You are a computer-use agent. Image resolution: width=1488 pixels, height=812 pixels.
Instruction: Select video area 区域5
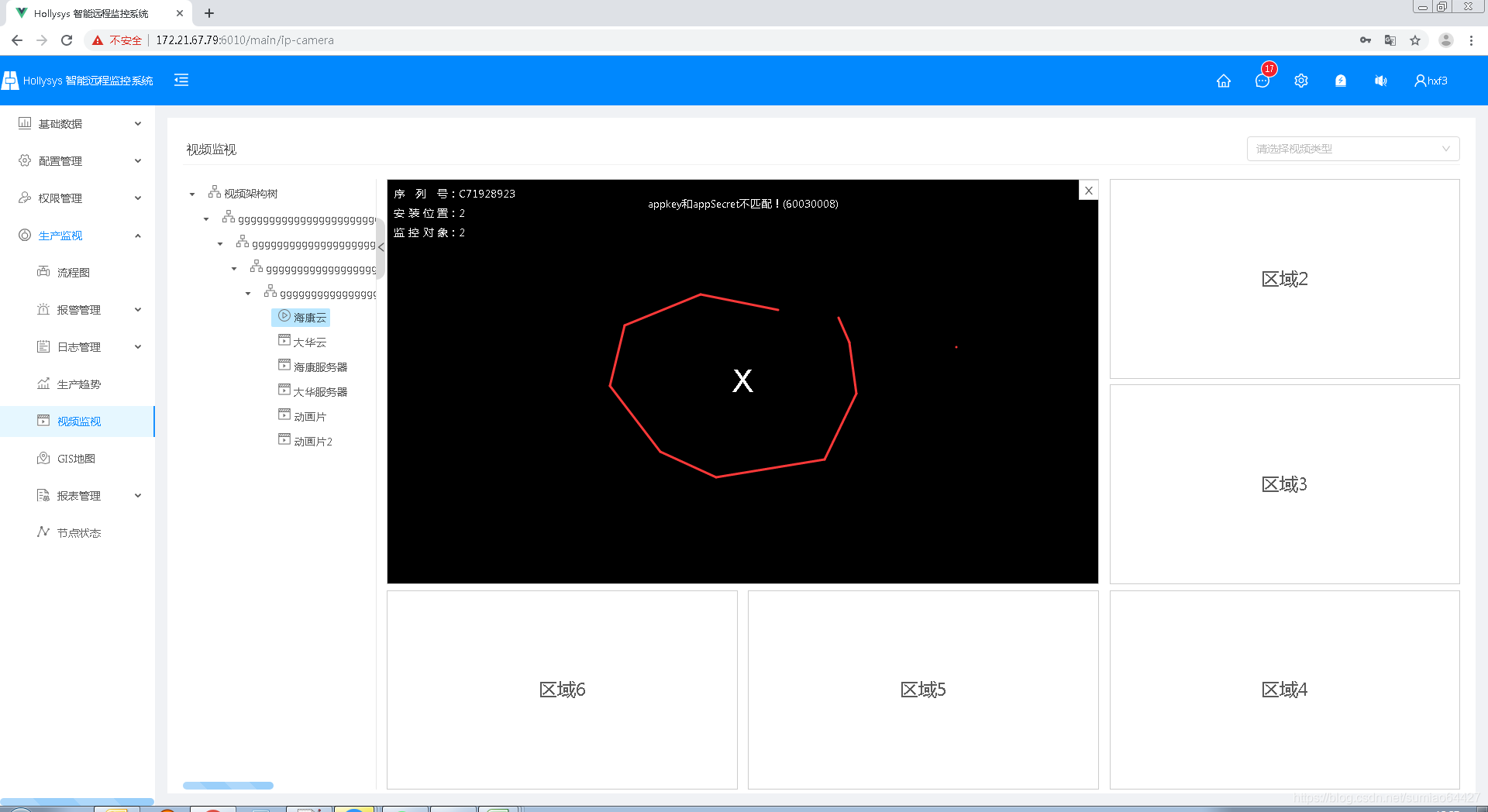923,690
